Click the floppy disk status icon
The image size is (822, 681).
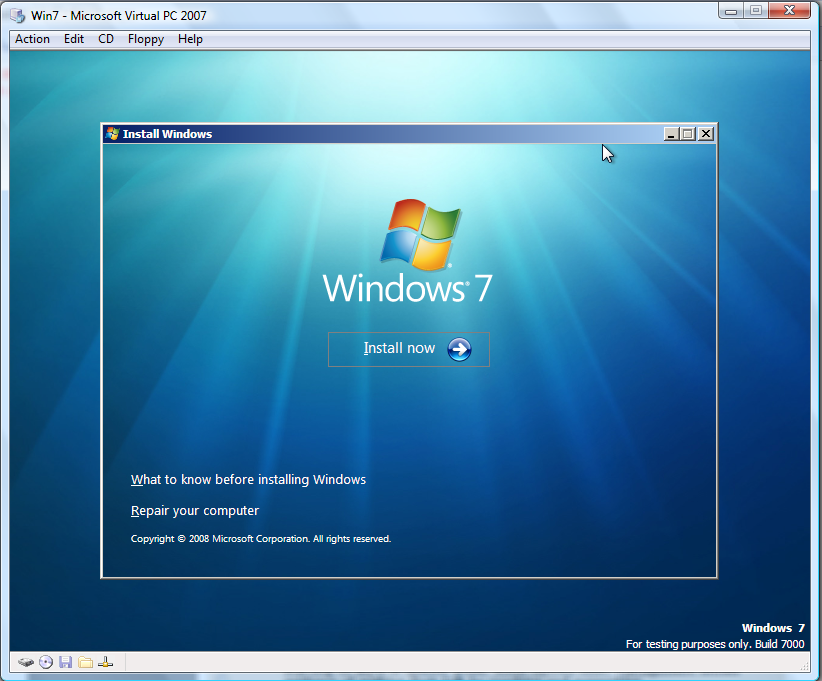(66, 662)
